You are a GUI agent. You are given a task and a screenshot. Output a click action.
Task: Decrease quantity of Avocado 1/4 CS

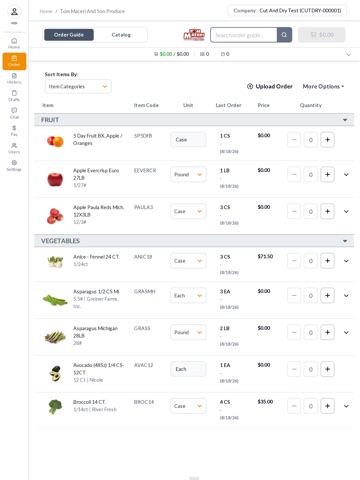[294, 369]
